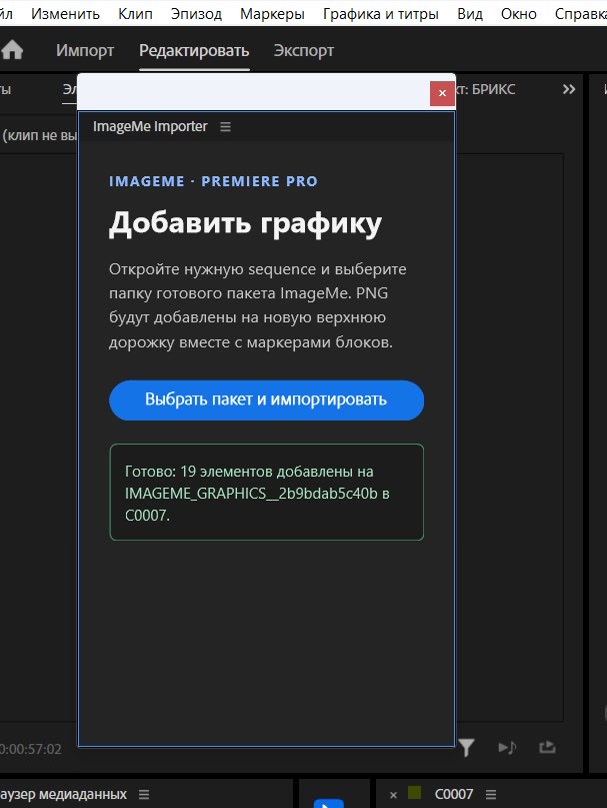Screen dimensions: 607x808
Task: Select the media browser panel tab
Action: pos(63,794)
